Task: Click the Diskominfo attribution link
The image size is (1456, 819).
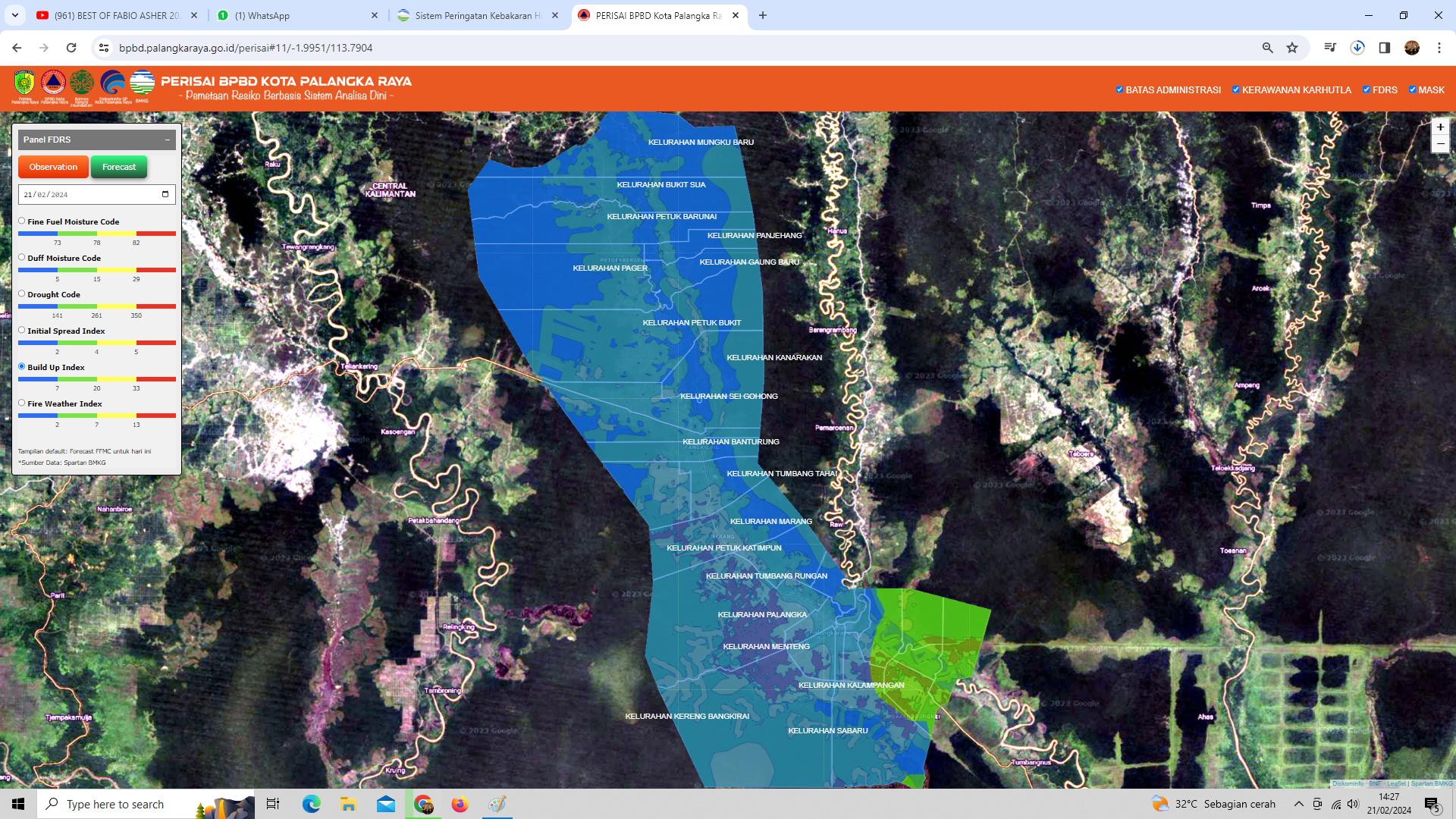Action: click(1348, 783)
